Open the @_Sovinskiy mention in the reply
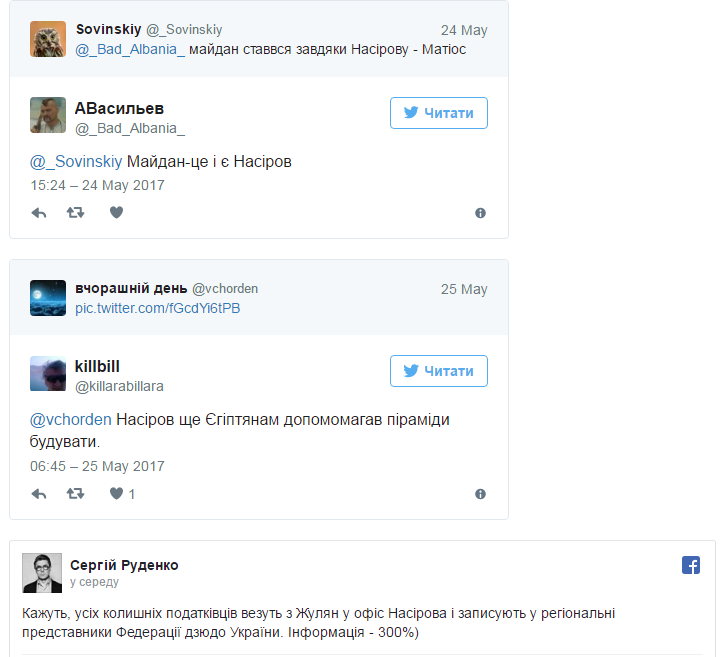The height and width of the screenshot is (657, 725). point(76,162)
